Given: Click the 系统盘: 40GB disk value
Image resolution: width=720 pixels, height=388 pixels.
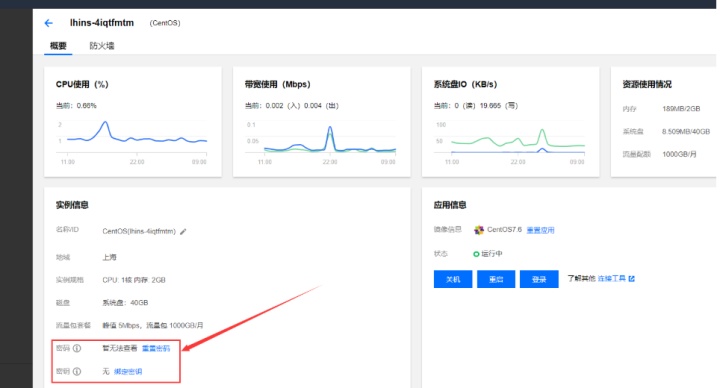Looking at the screenshot, I should tap(125, 303).
